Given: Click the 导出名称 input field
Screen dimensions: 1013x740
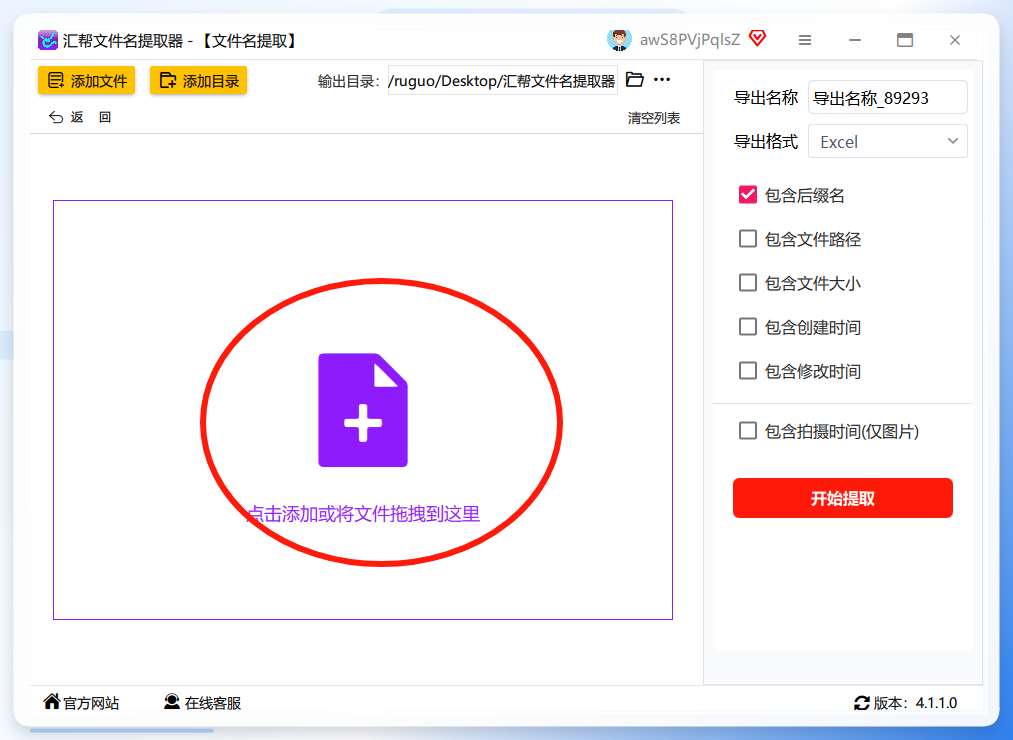Looking at the screenshot, I should [888, 98].
